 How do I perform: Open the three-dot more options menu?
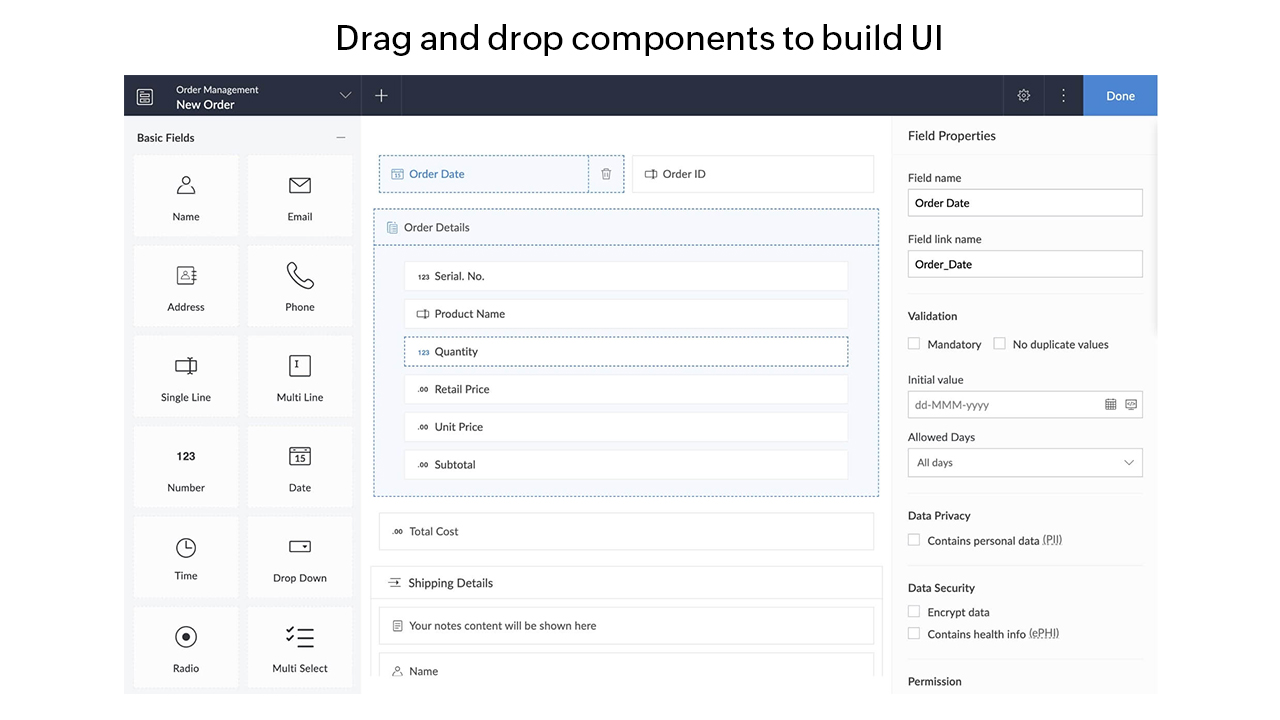pyautogui.click(x=1063, y=96)
